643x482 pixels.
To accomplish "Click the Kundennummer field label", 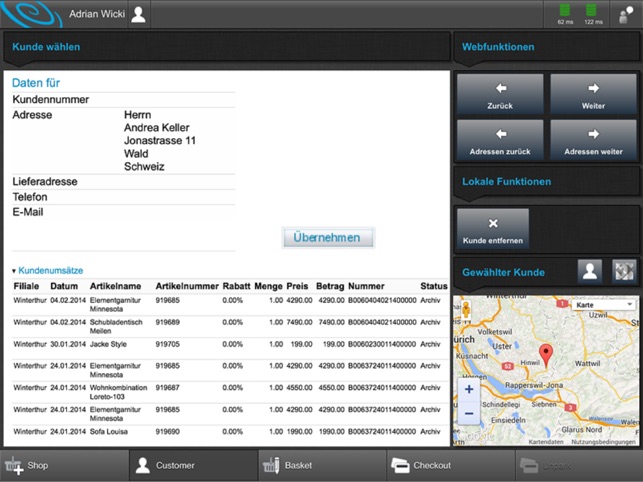I will pyautogui.click(x=50, y=100).
